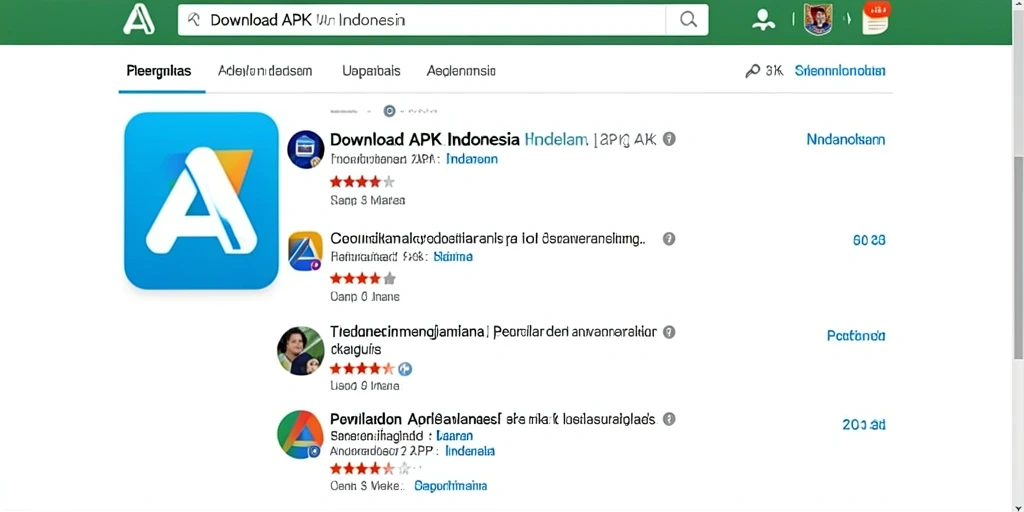Screen dimensions: 1024x512
Task: Click the key icon beside 3K
Action: (752, 71)
